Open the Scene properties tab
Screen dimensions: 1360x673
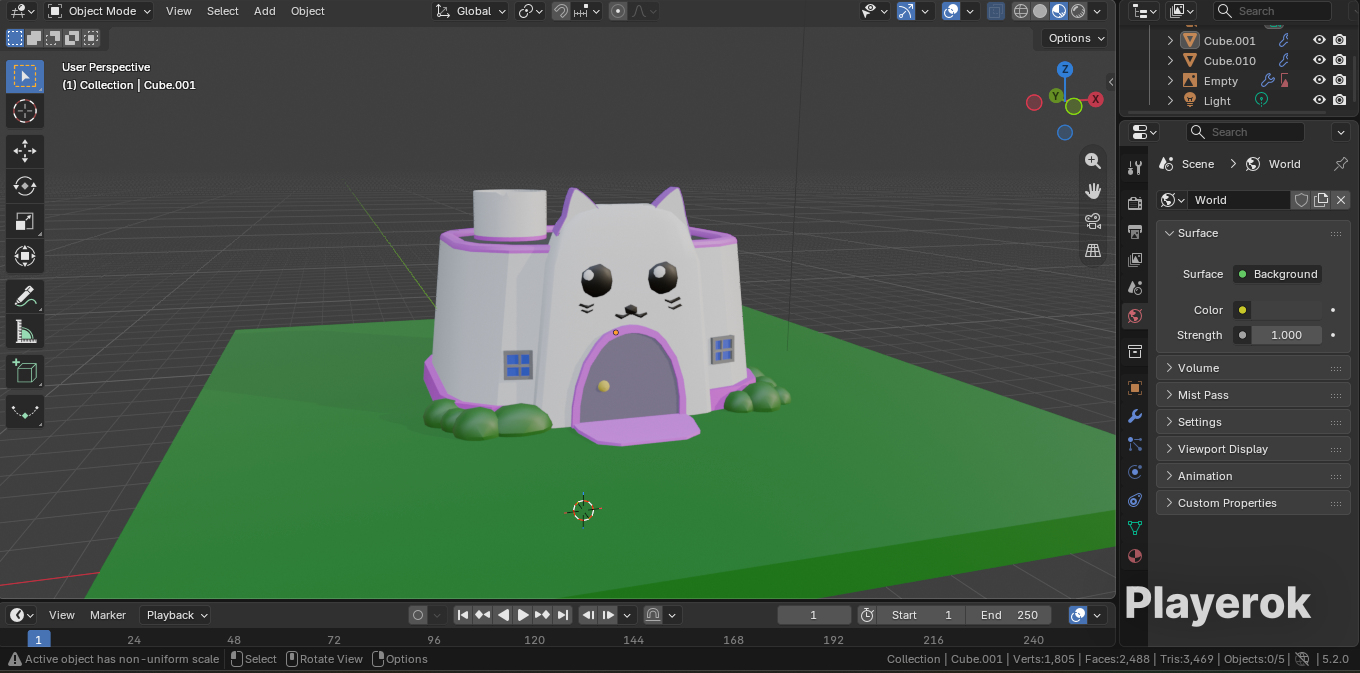(x=1134, y=288)
